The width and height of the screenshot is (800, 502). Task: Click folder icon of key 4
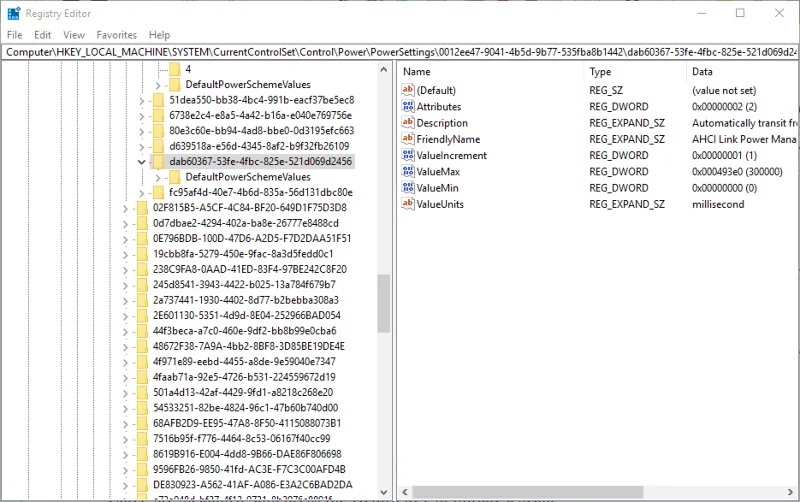174,69
